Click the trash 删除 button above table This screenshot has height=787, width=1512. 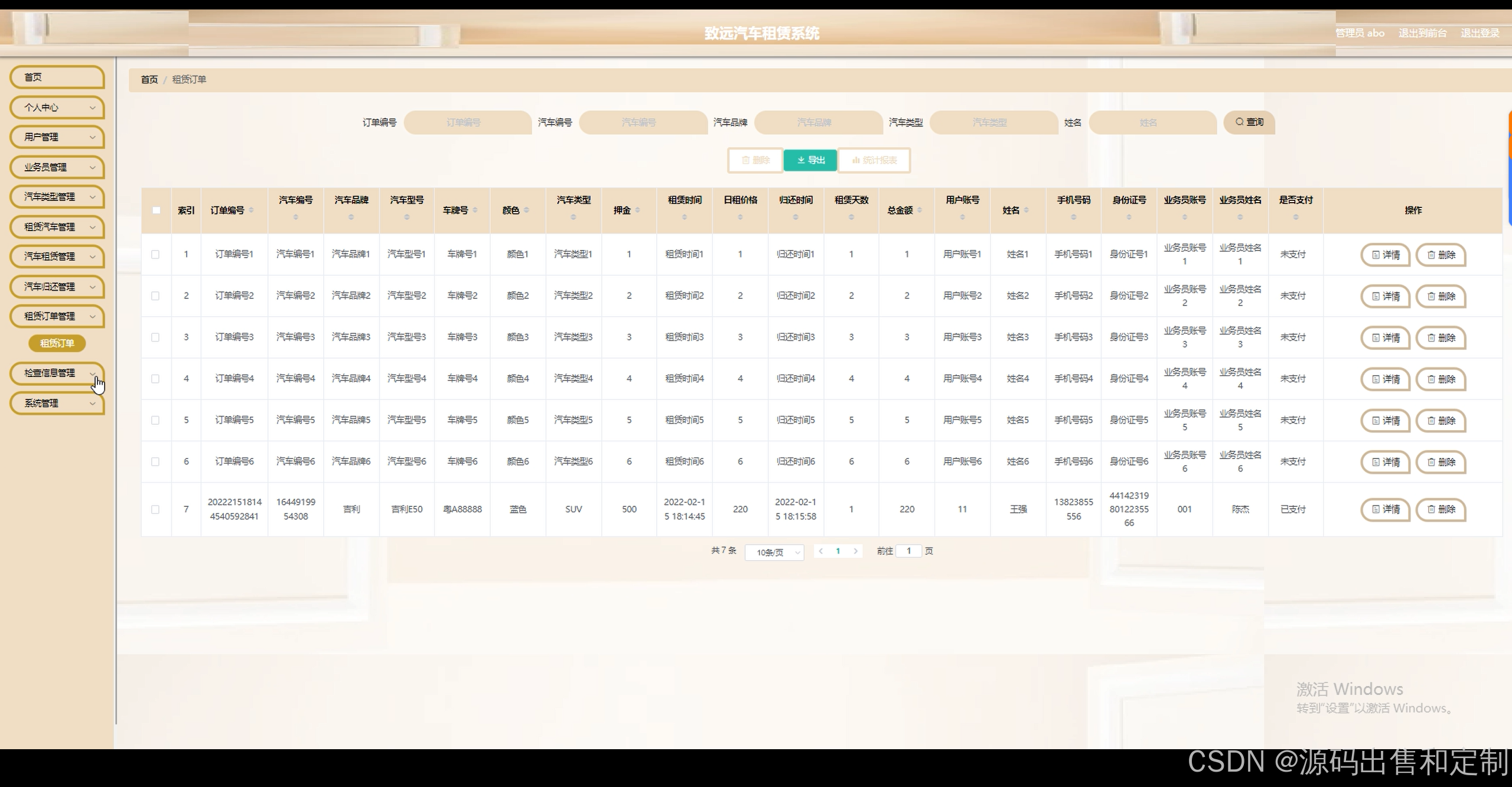[x=755, y=160]
